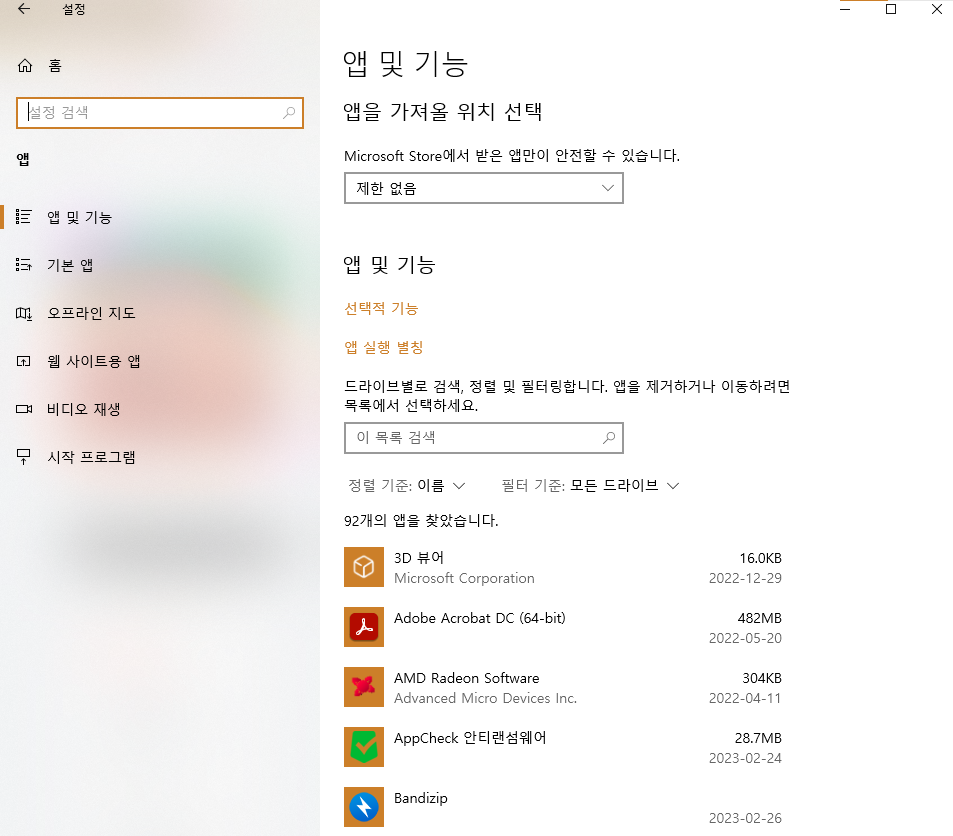The height and width of the screenshot is (836, 953).
Task: Click the magnifier in 설정 검색 box
Action: [x=289, y=112]
